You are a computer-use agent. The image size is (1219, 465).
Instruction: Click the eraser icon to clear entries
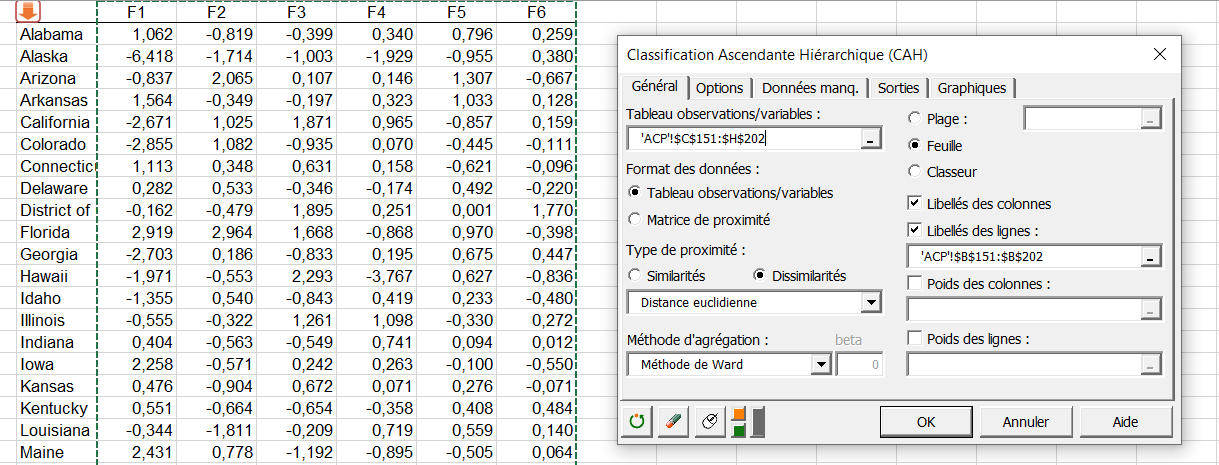pos(672,422)
